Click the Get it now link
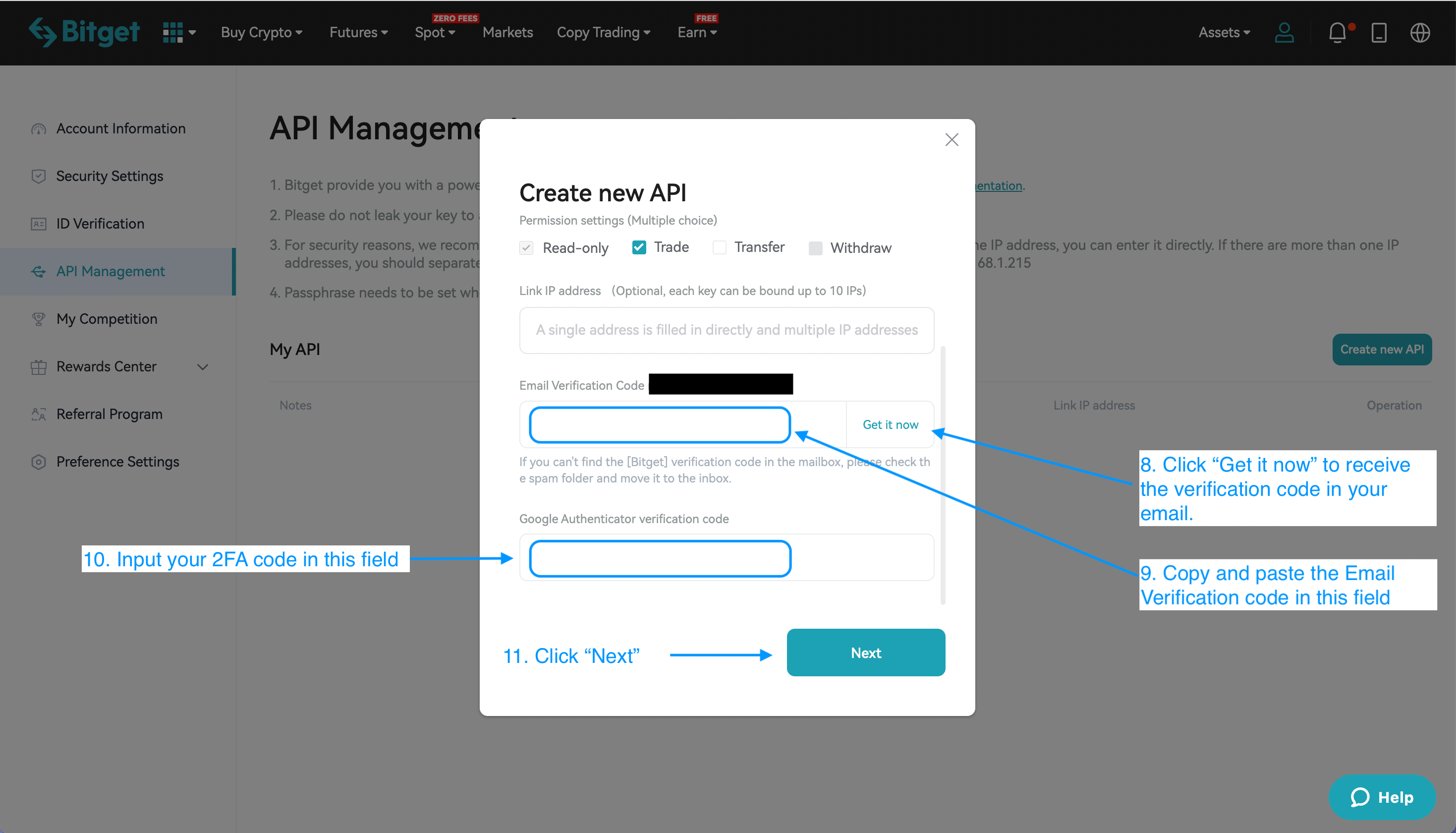Image resolution: width=1456 pixels, height=833 pixels. click(x=890, y=424)
